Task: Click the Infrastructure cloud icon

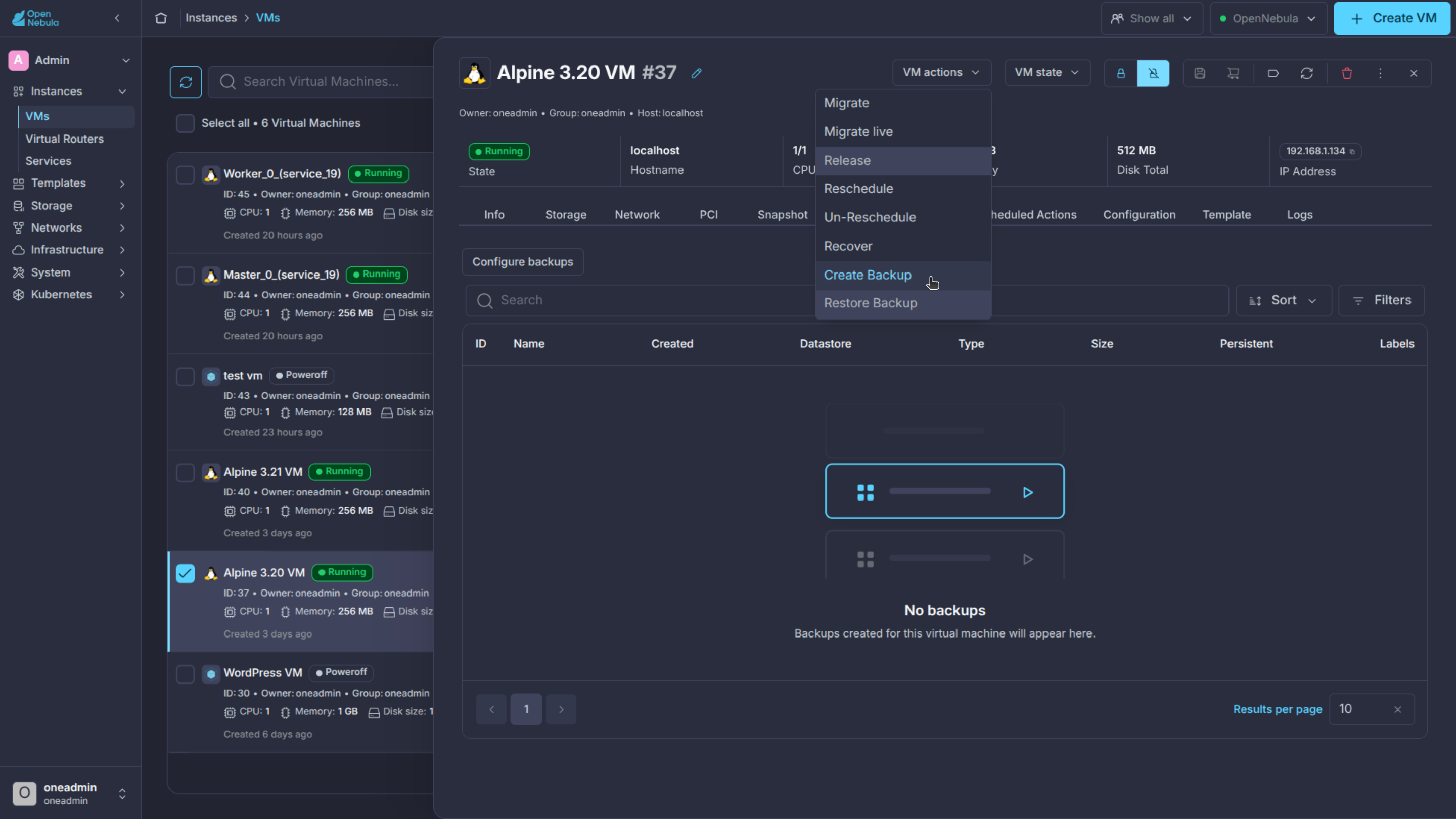Action: [18, 250]
